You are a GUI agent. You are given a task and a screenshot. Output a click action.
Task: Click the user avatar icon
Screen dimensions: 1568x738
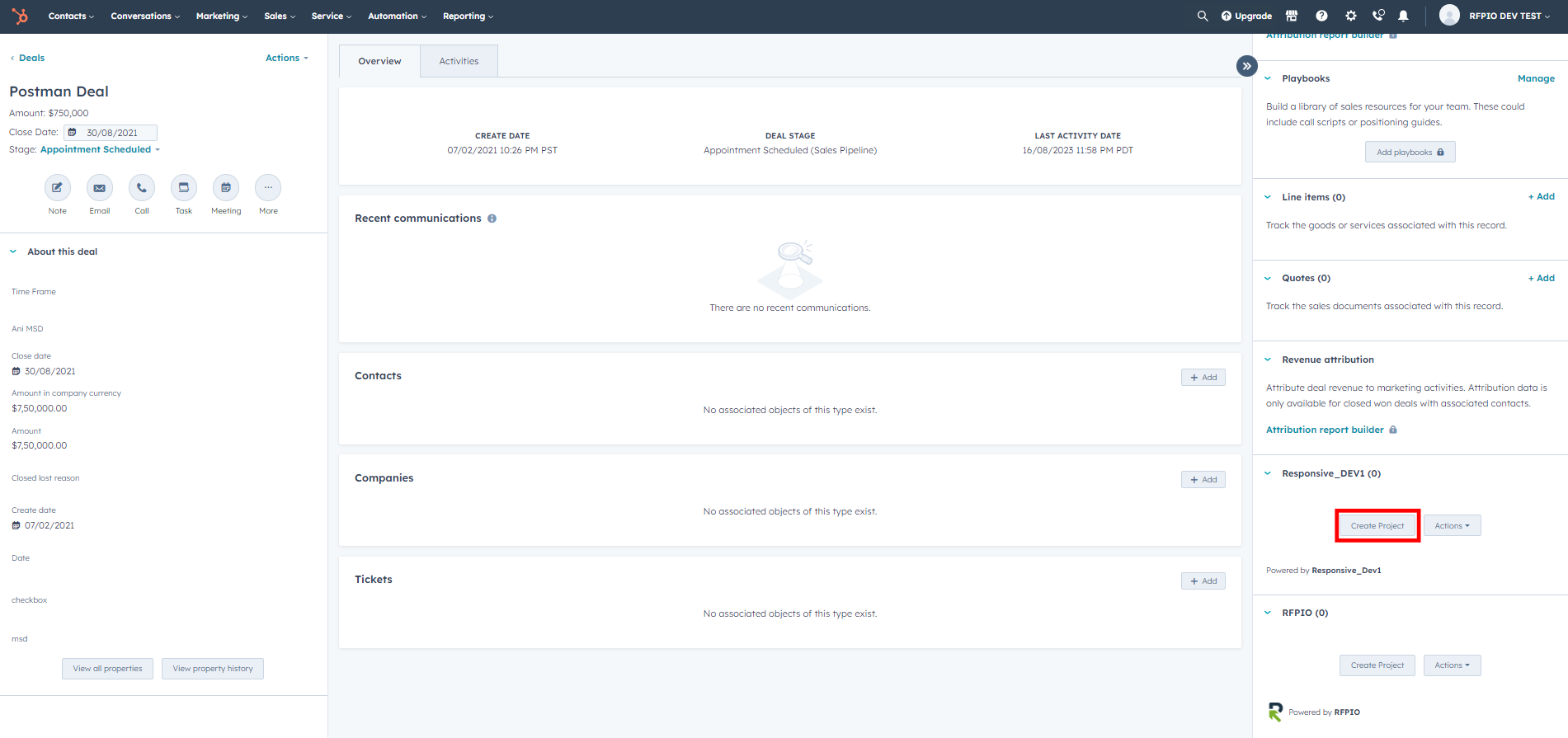1449,15
